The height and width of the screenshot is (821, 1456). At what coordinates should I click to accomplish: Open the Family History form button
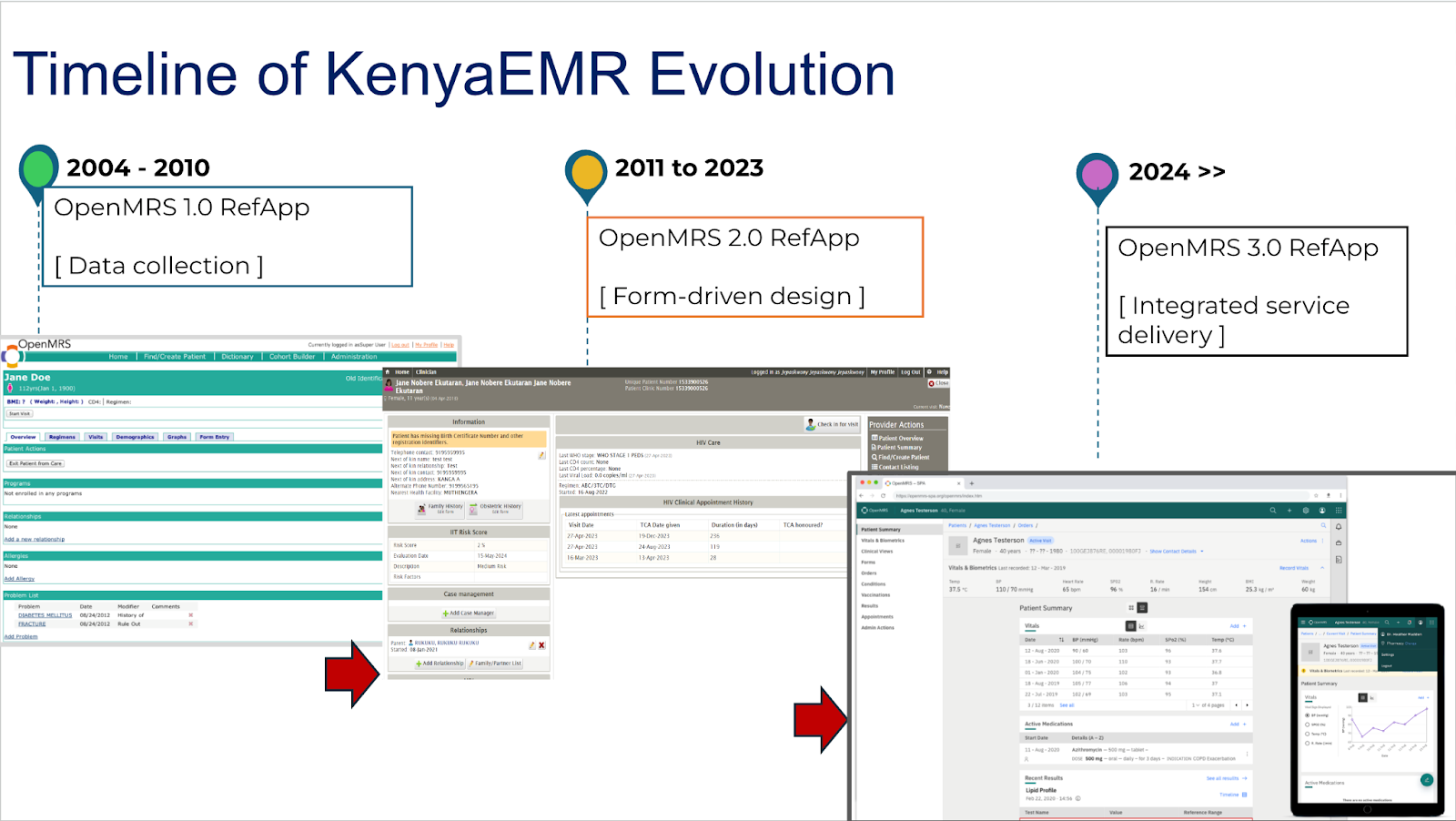440,509
